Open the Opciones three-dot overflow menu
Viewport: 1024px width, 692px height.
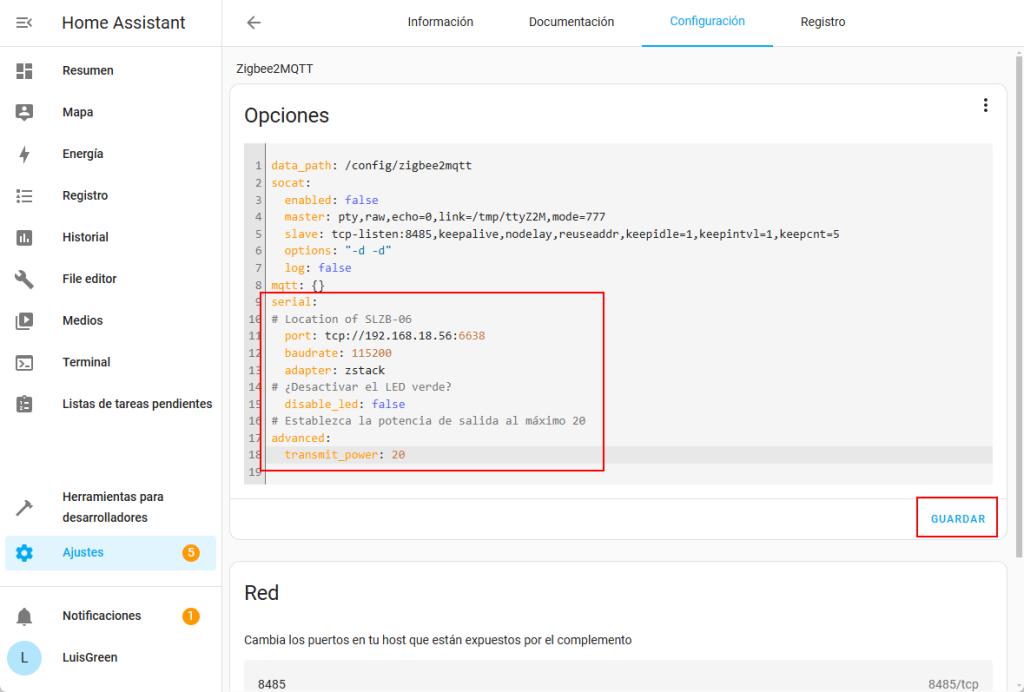click(x=985, y=105)
